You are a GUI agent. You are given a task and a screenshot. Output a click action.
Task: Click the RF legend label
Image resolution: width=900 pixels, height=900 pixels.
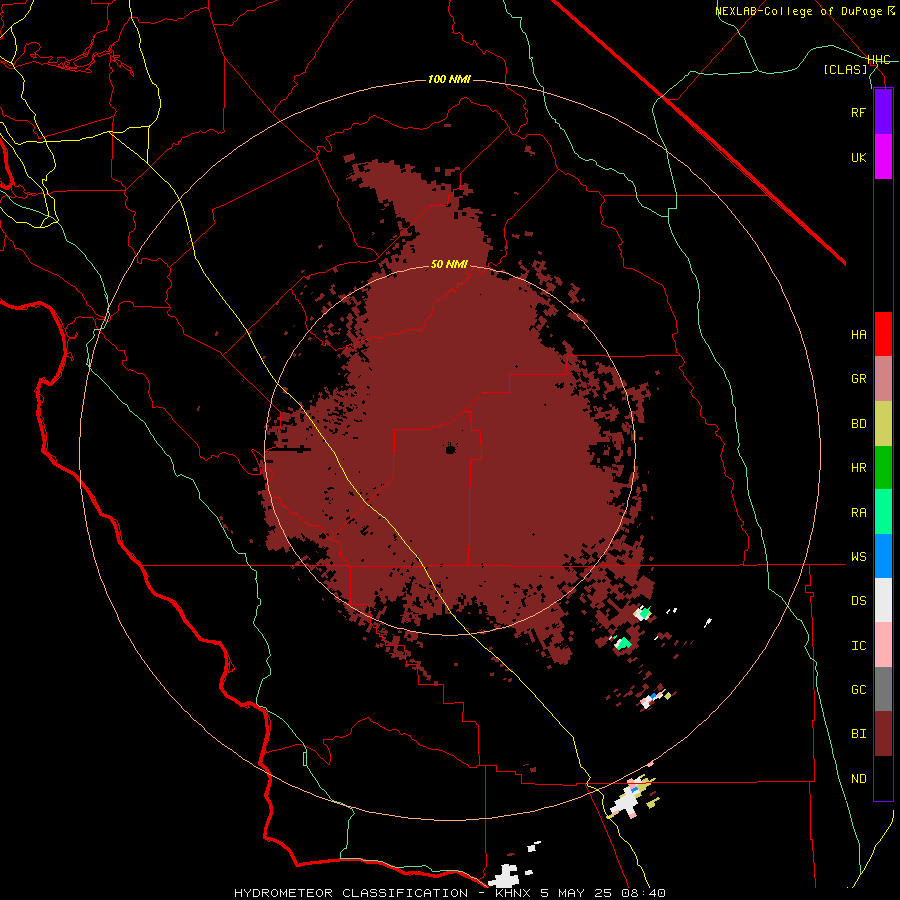click(858, 112)
